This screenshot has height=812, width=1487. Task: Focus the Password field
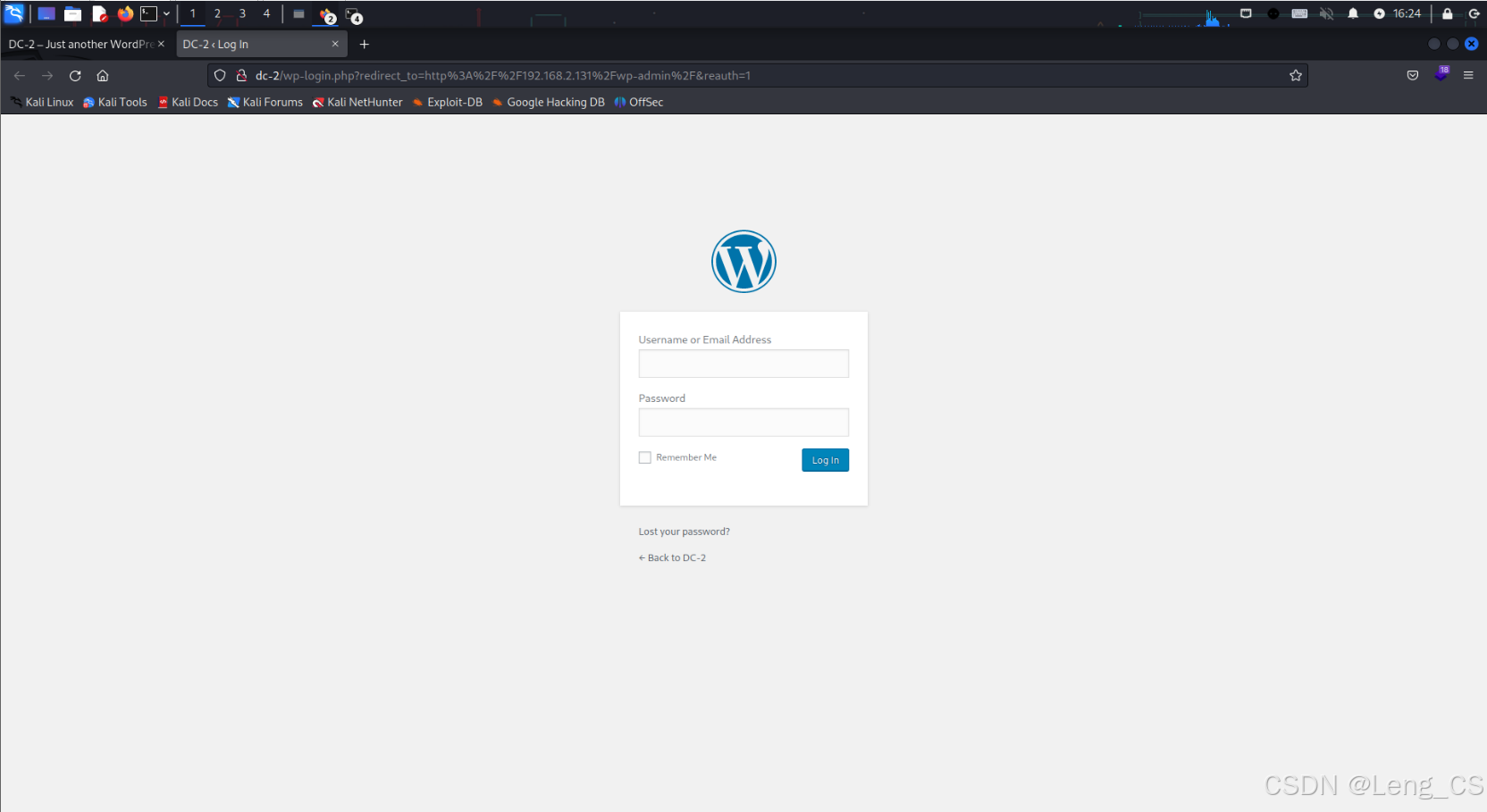[x=743, y=423]
